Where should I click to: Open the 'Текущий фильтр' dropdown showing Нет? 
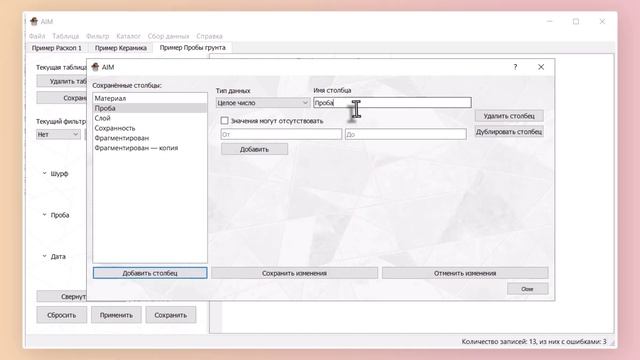point(58,134)
